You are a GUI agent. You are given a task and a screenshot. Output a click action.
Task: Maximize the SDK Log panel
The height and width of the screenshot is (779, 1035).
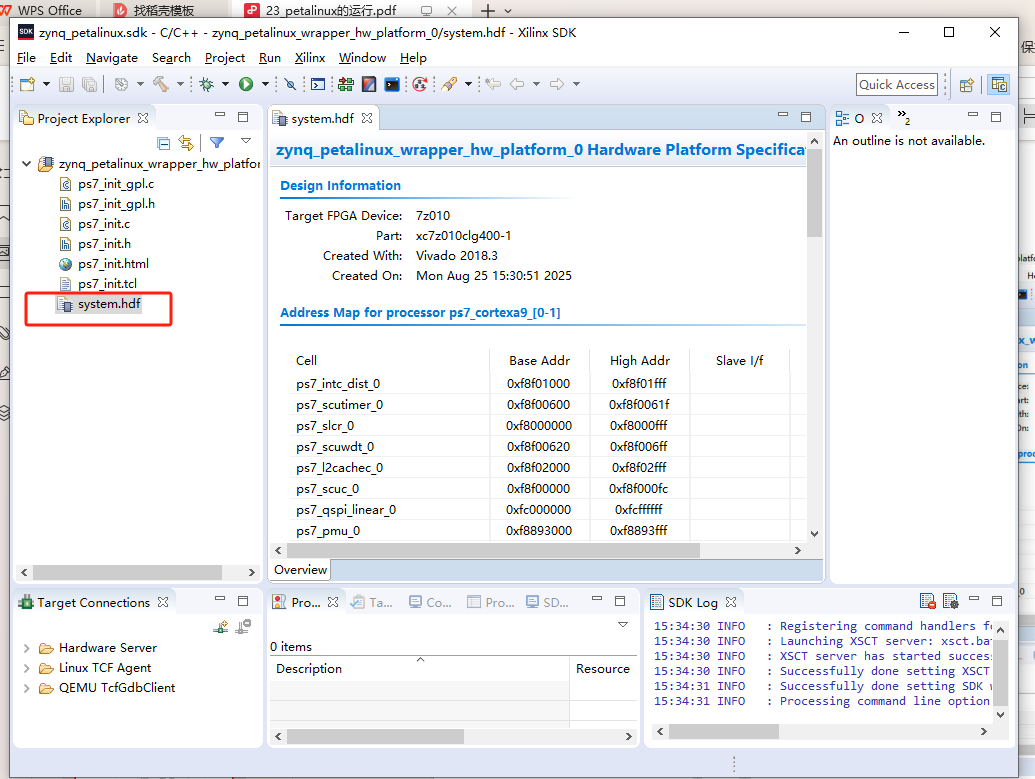click(997, 601)
